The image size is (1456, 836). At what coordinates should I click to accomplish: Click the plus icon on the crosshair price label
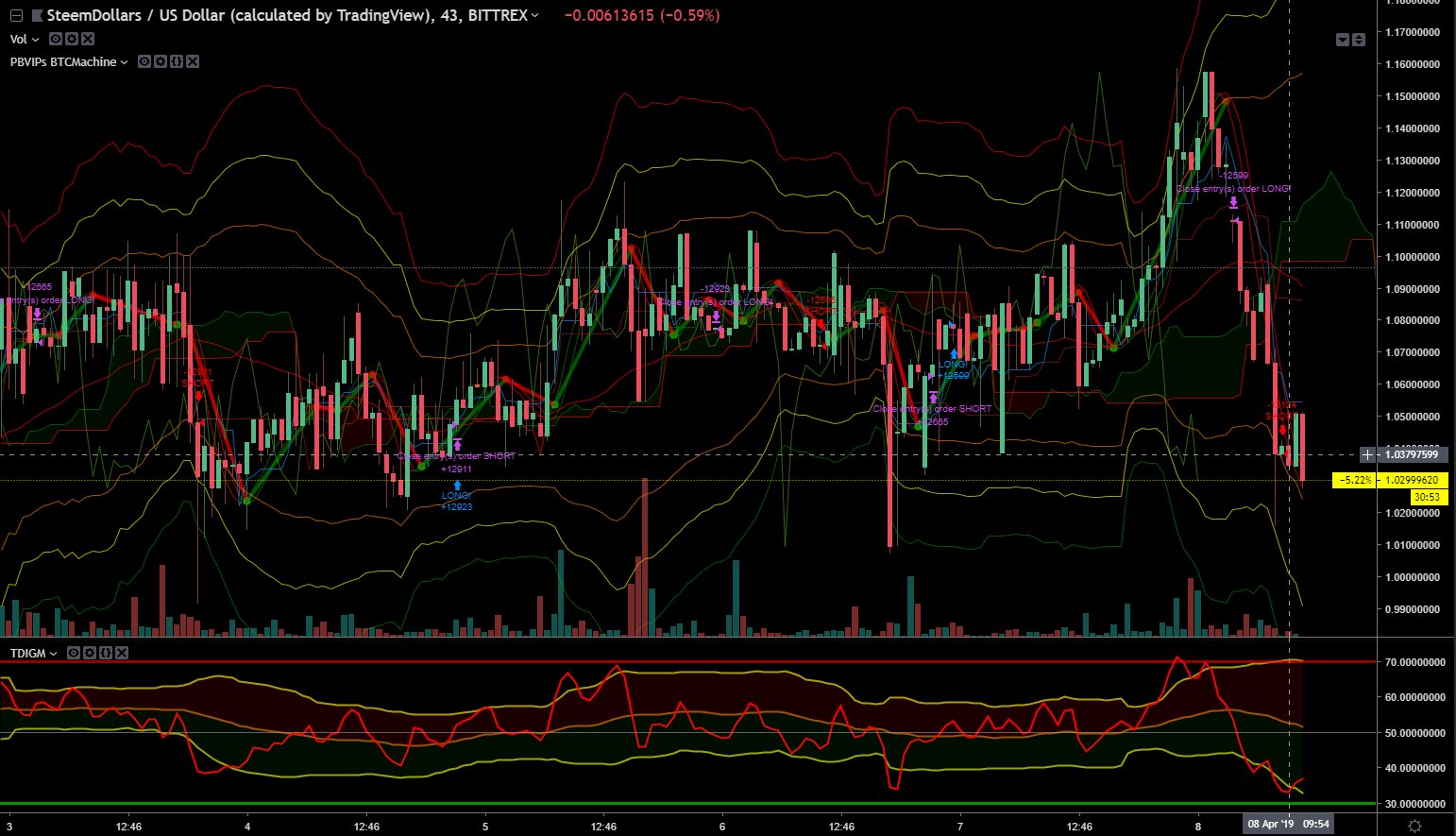coord(1368,455)
